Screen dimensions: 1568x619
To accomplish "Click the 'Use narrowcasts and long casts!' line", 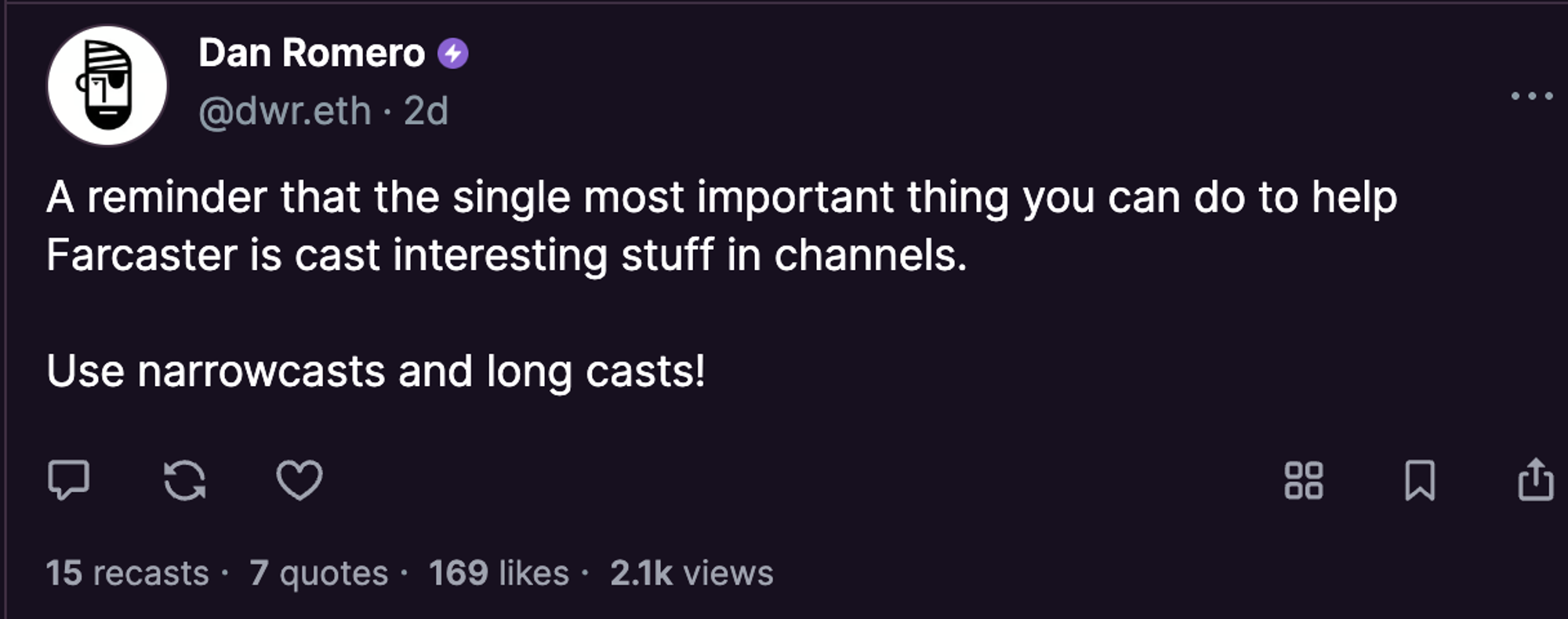I will [376, 371].
